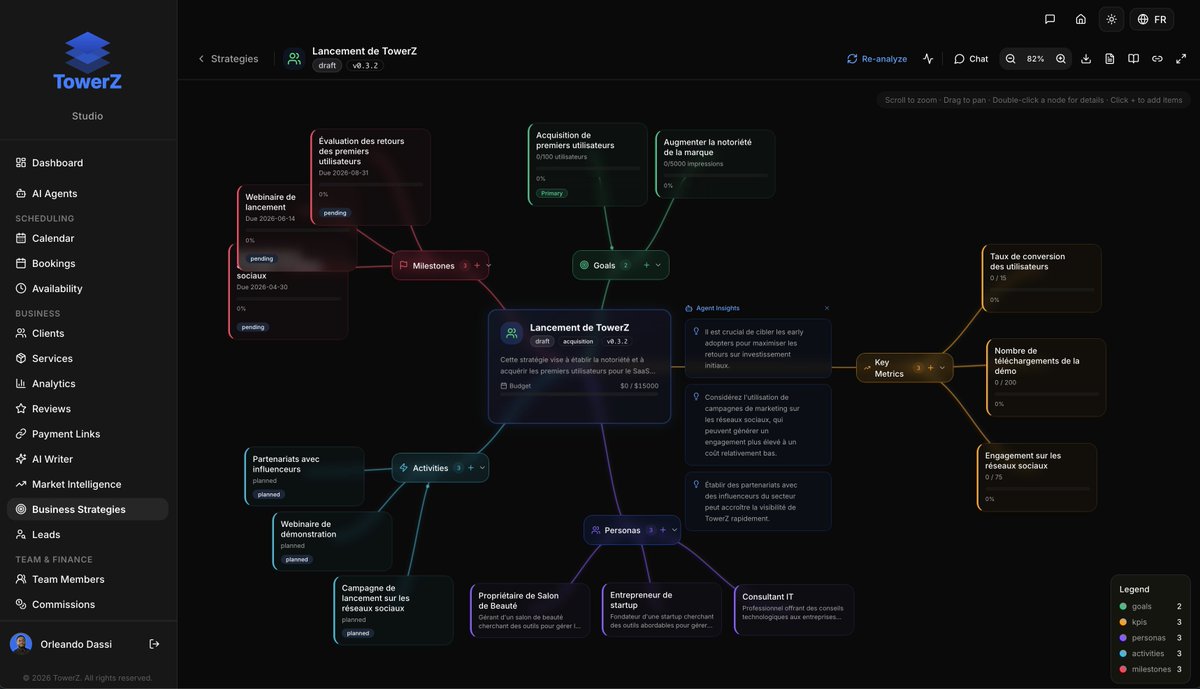The image size is (1200, 689).
Task: Open the document export icon
Action: 1110,59
